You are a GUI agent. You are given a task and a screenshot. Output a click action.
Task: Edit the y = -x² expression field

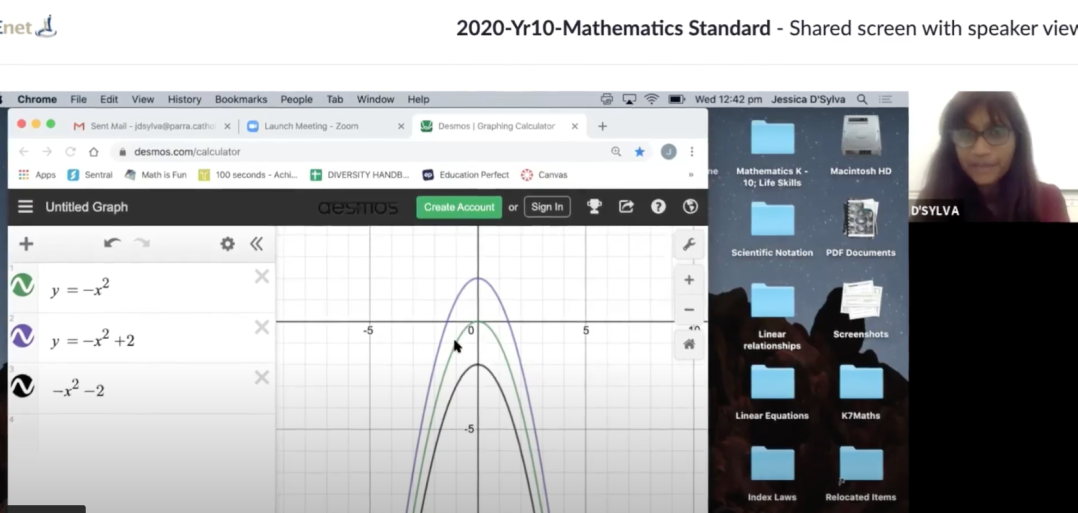tap(144, 289)
